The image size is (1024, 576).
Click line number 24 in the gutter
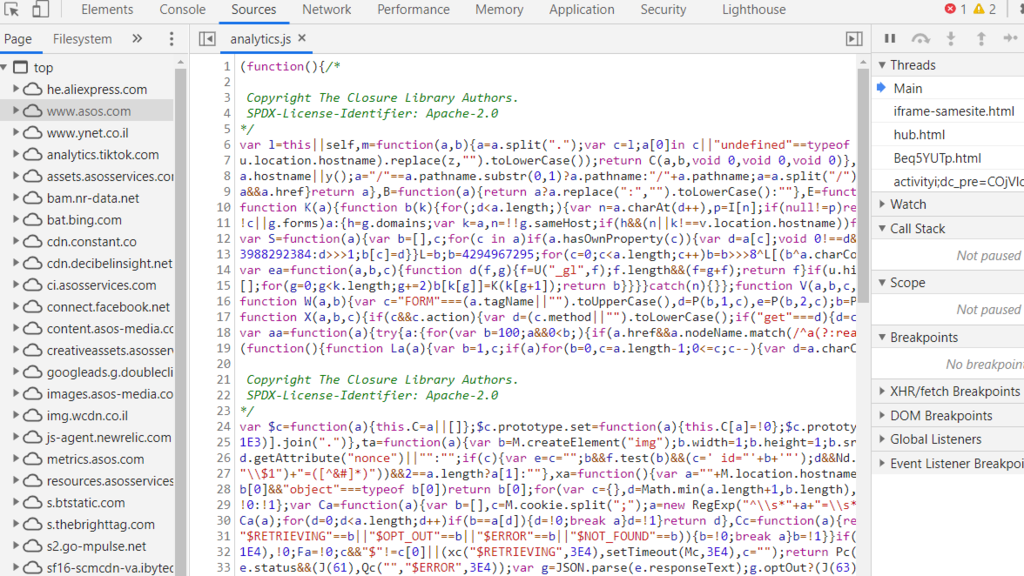coord(223,426)
